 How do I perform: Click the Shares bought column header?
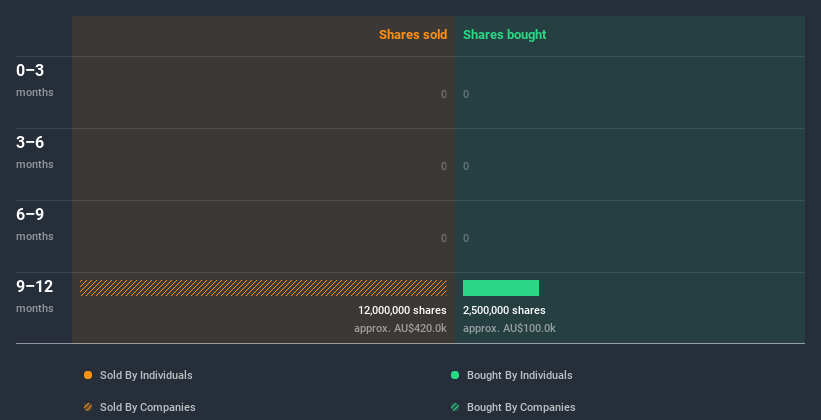(x=504, y=35)
